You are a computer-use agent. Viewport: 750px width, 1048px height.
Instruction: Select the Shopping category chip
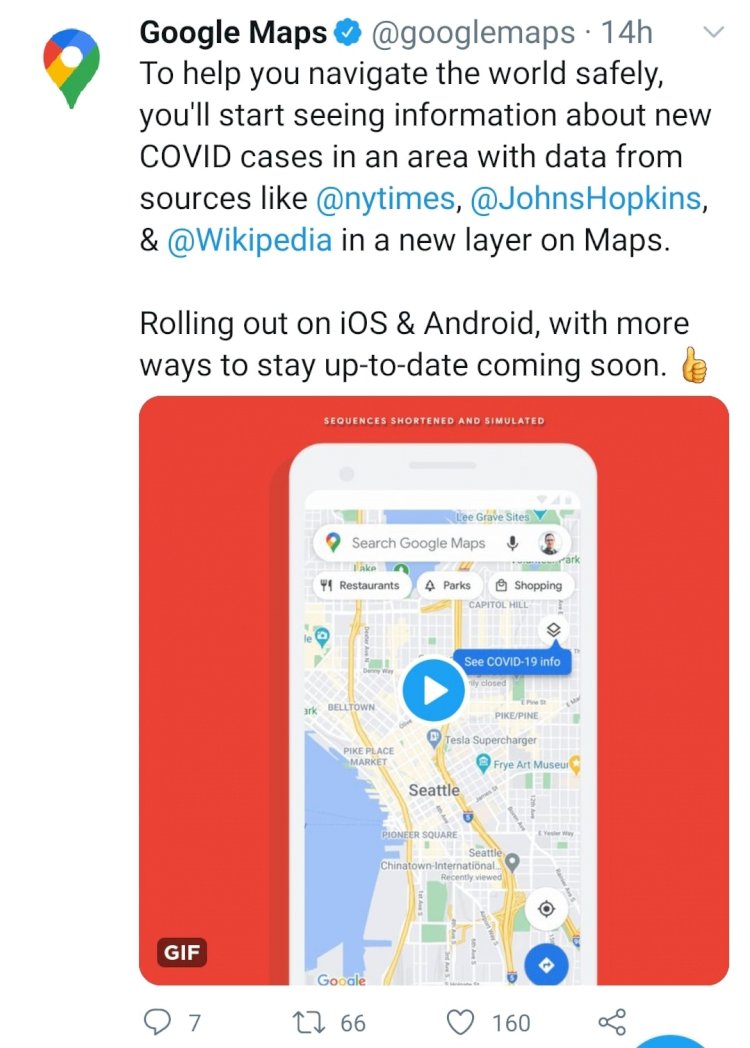pos(530,585)
